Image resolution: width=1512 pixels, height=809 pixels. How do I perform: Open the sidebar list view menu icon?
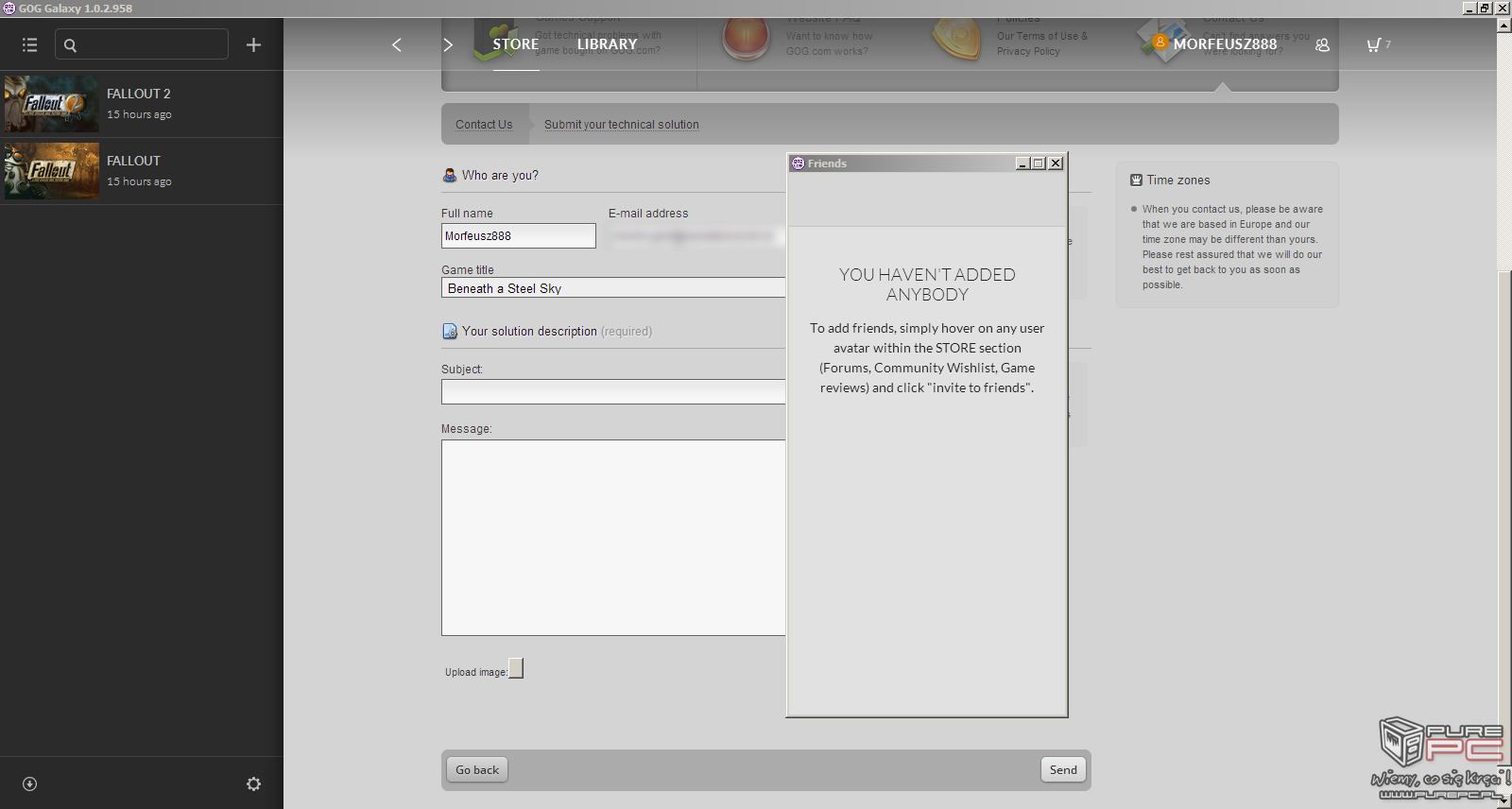[29, 44]
